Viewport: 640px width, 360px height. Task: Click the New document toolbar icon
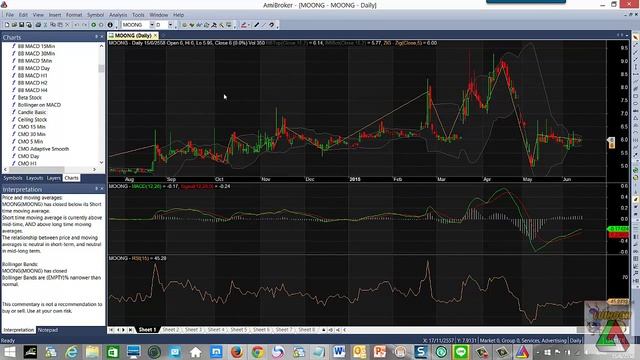(x=7, y=25)
